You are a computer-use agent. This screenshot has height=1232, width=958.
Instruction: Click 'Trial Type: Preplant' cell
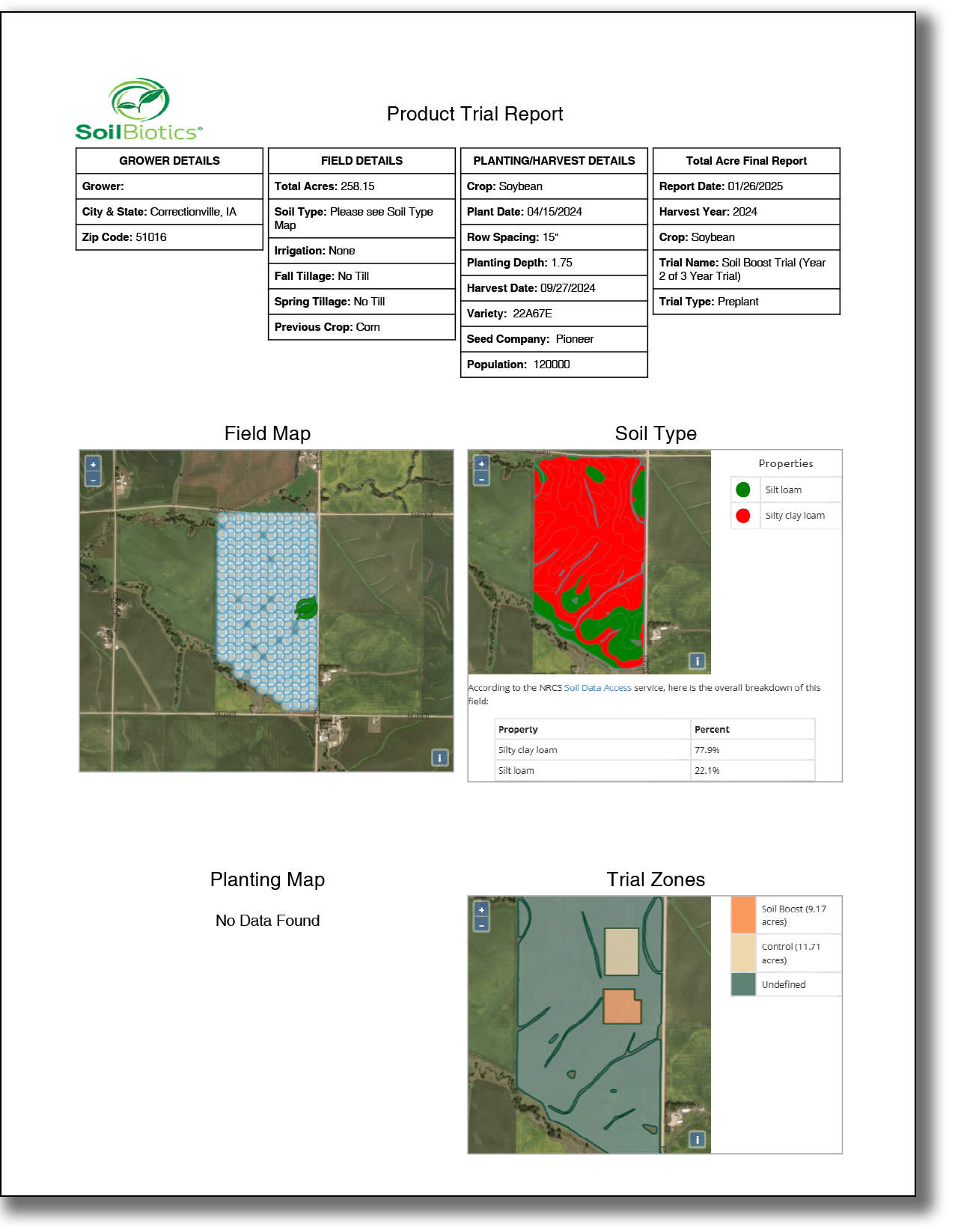tap(746, 302)
